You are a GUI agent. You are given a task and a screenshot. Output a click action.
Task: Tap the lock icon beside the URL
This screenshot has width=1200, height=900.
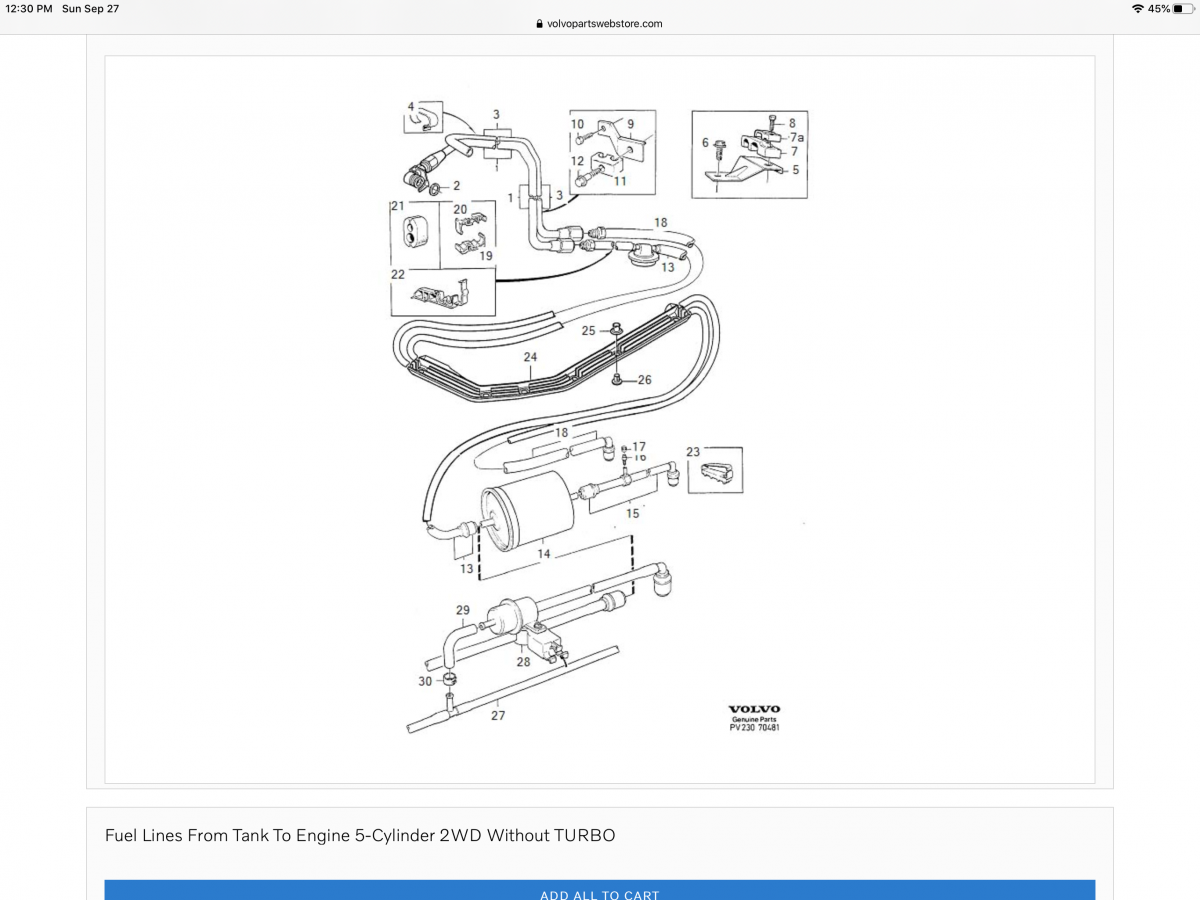click(x=540, y=24)
